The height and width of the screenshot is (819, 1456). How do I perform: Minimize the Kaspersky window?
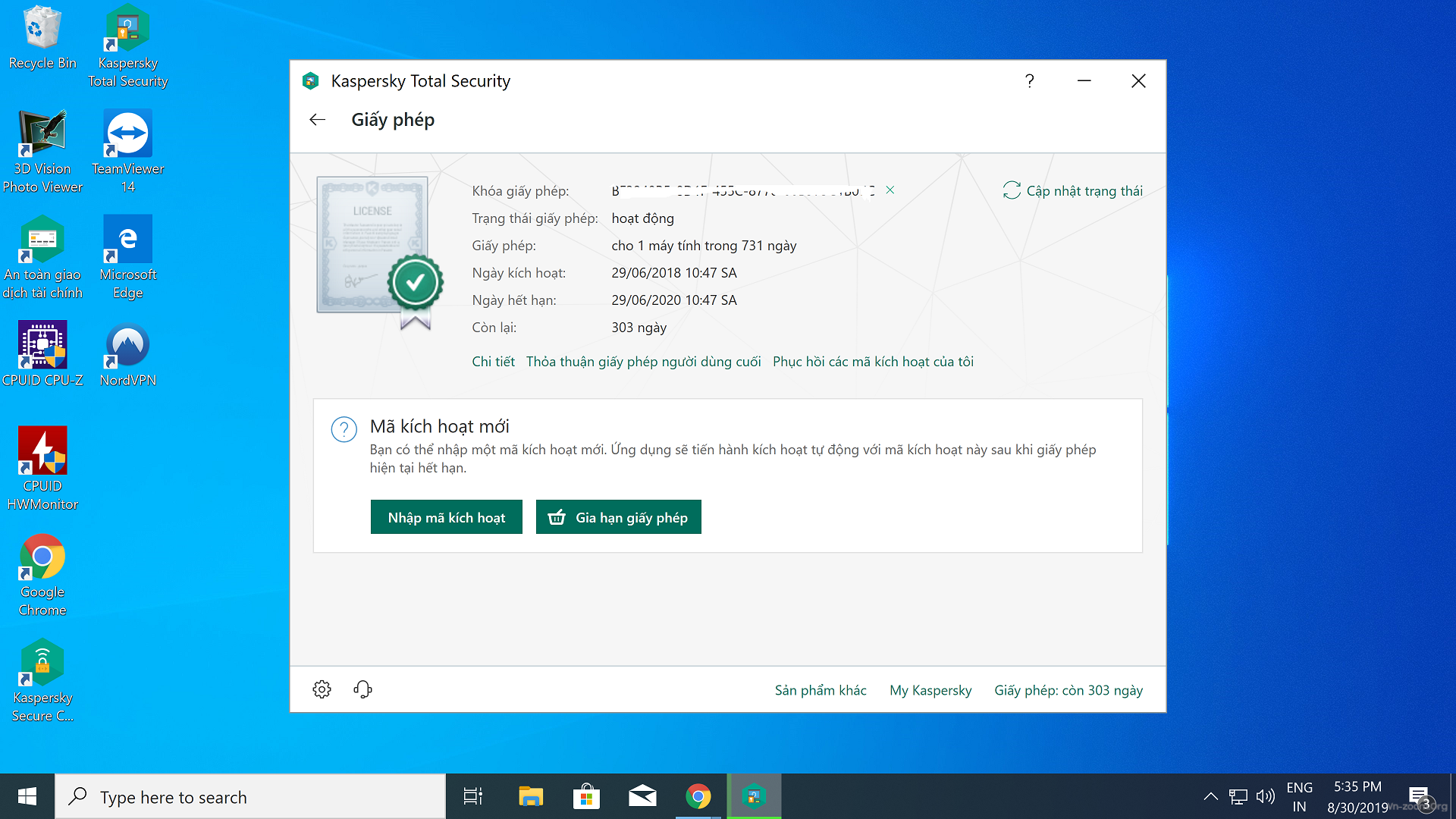[1084, 81]
